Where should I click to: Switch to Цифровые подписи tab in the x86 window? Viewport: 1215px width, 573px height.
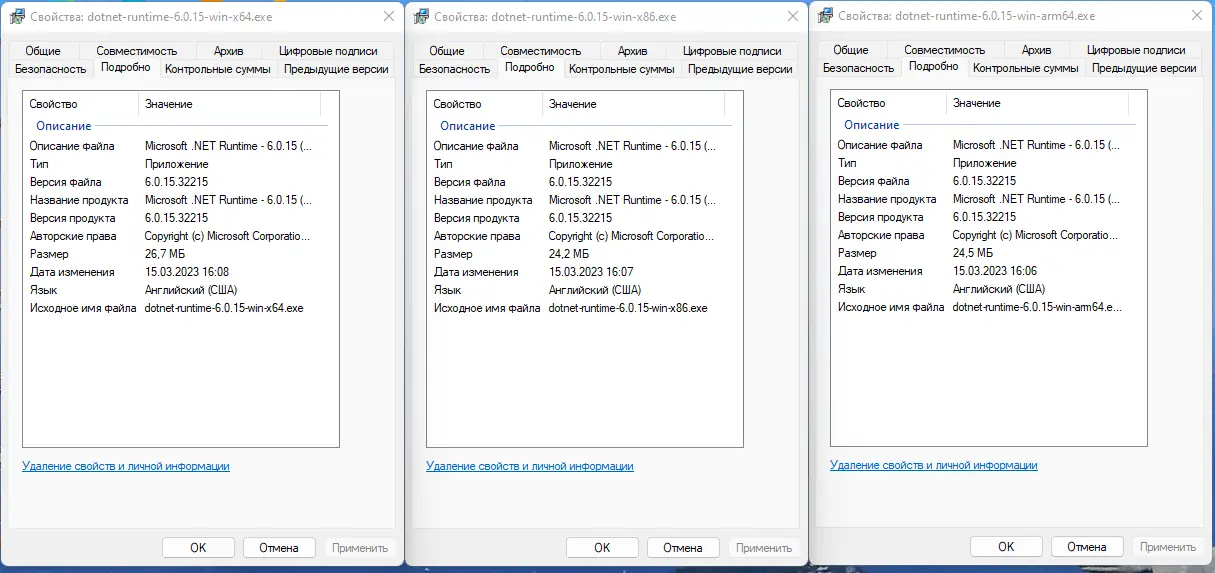point(732,51)
